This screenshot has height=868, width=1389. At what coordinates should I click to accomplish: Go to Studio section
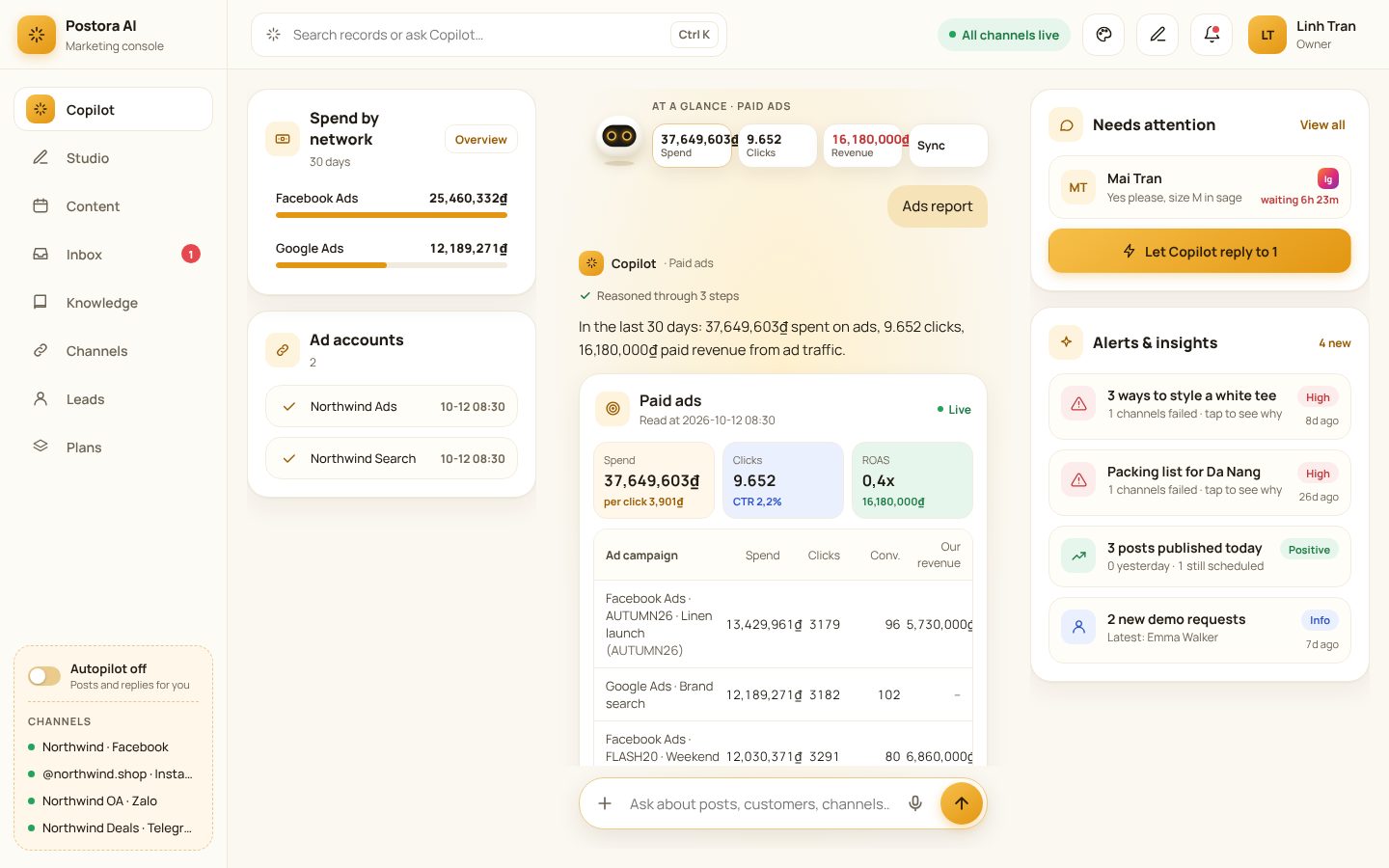(x=113, y=157)
